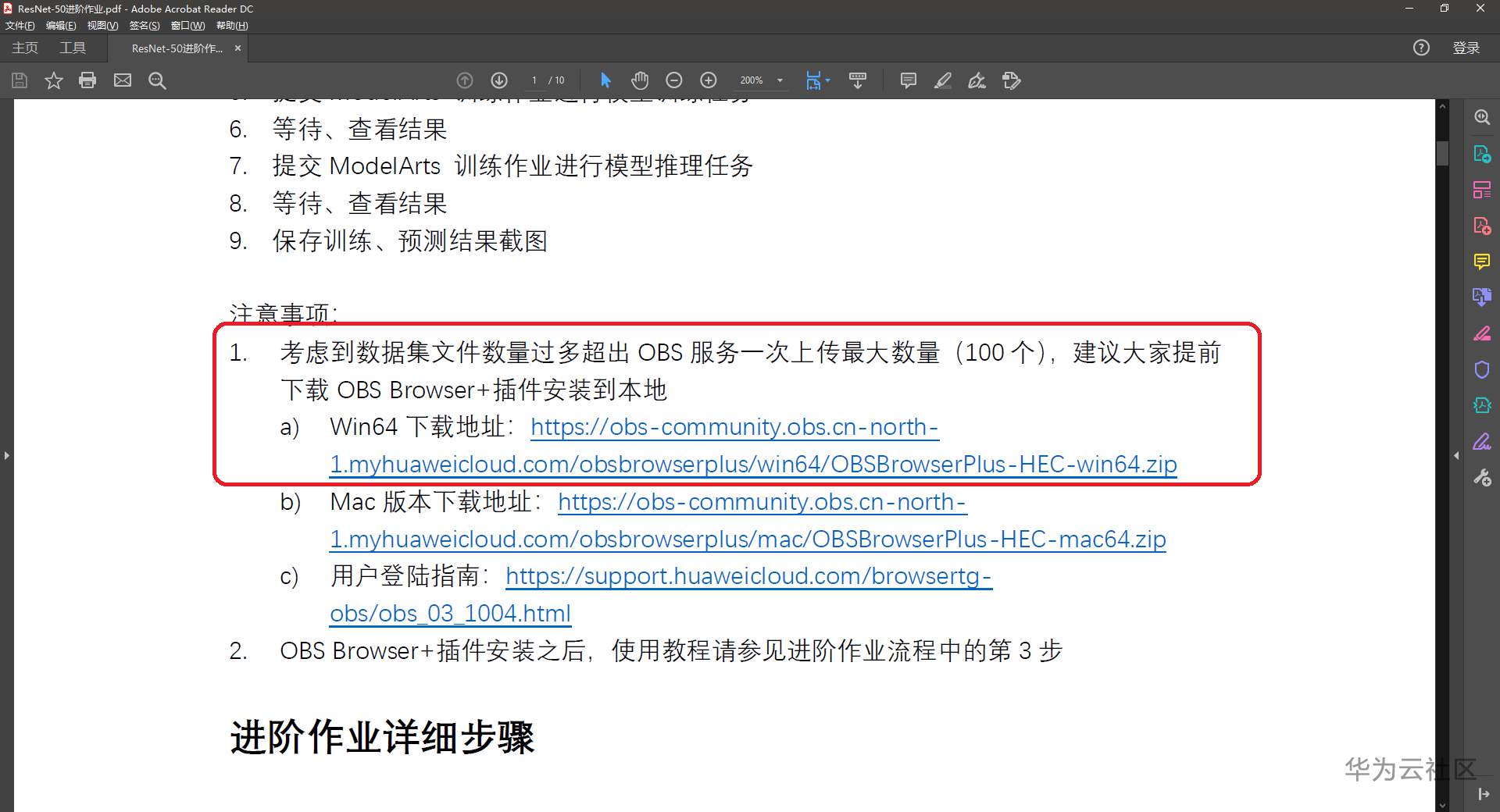
Task: Open More Tools wrench in right pane
Action: click(x=1482, y=478)
